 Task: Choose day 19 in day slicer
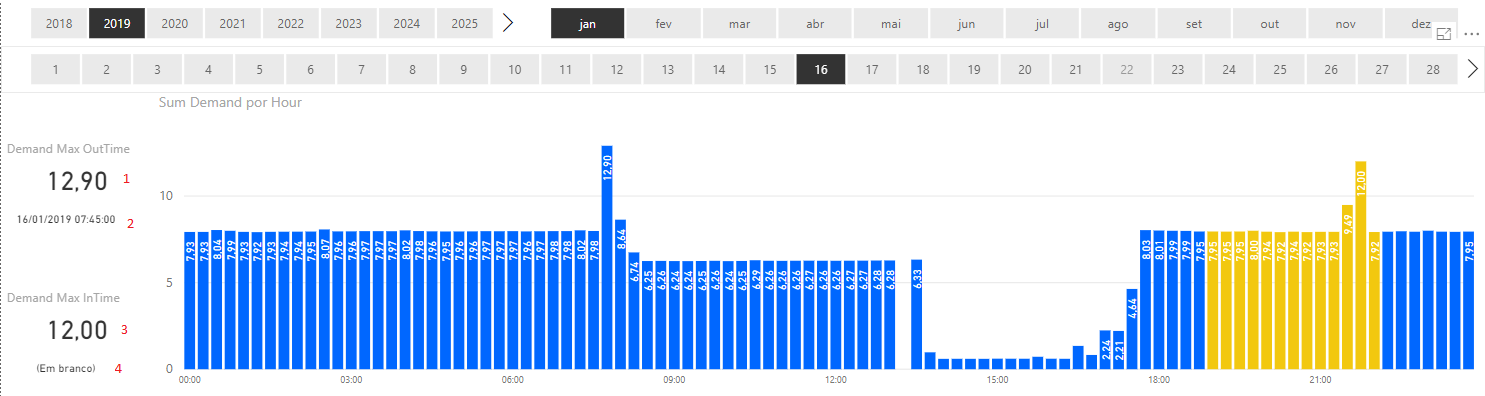point(973,69)
